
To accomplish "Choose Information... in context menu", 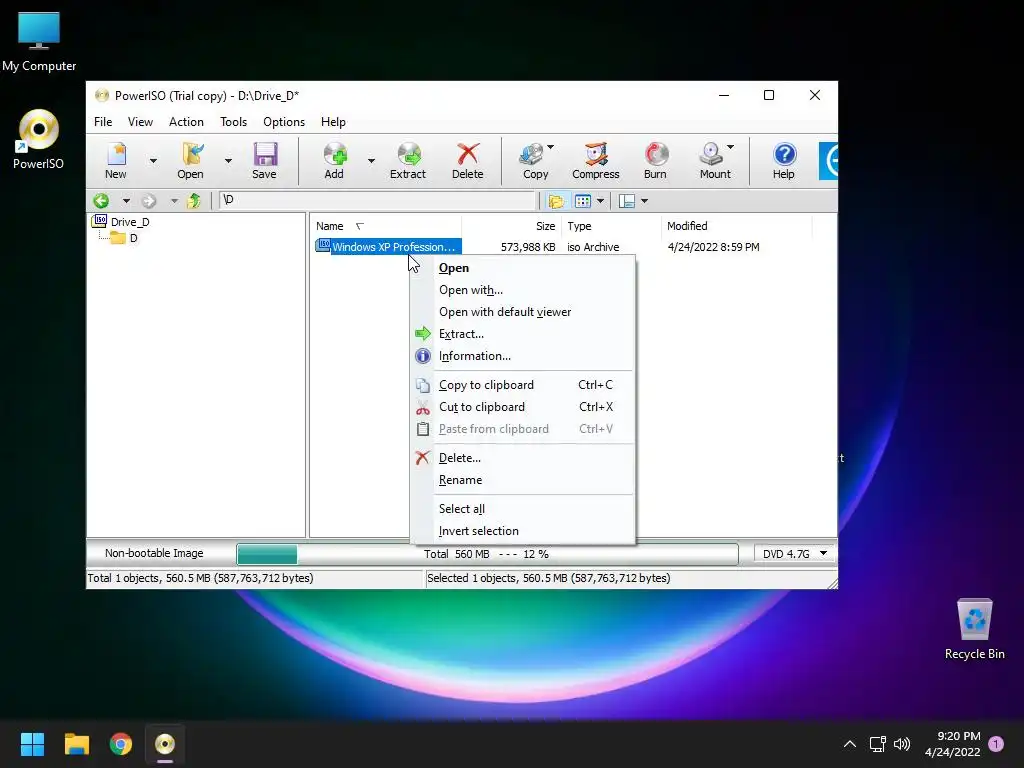I will (x=522, y=356).
